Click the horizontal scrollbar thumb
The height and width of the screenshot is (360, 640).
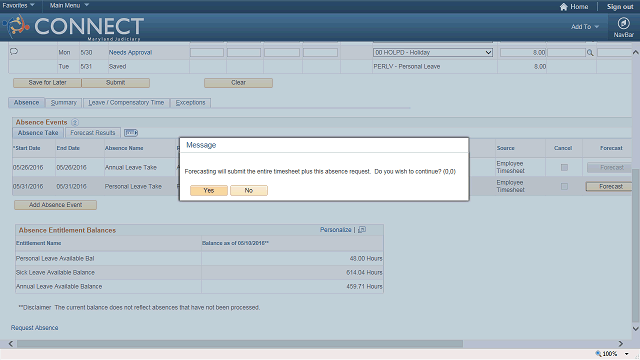coord(240,344)
